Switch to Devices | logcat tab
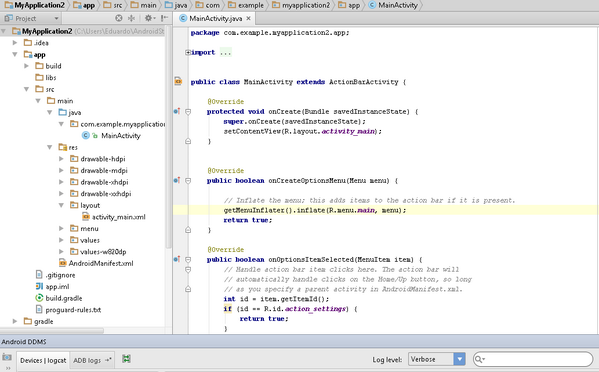Image resolution: width=599 pixels, height=372 pixels. click(x=43, y=360)
